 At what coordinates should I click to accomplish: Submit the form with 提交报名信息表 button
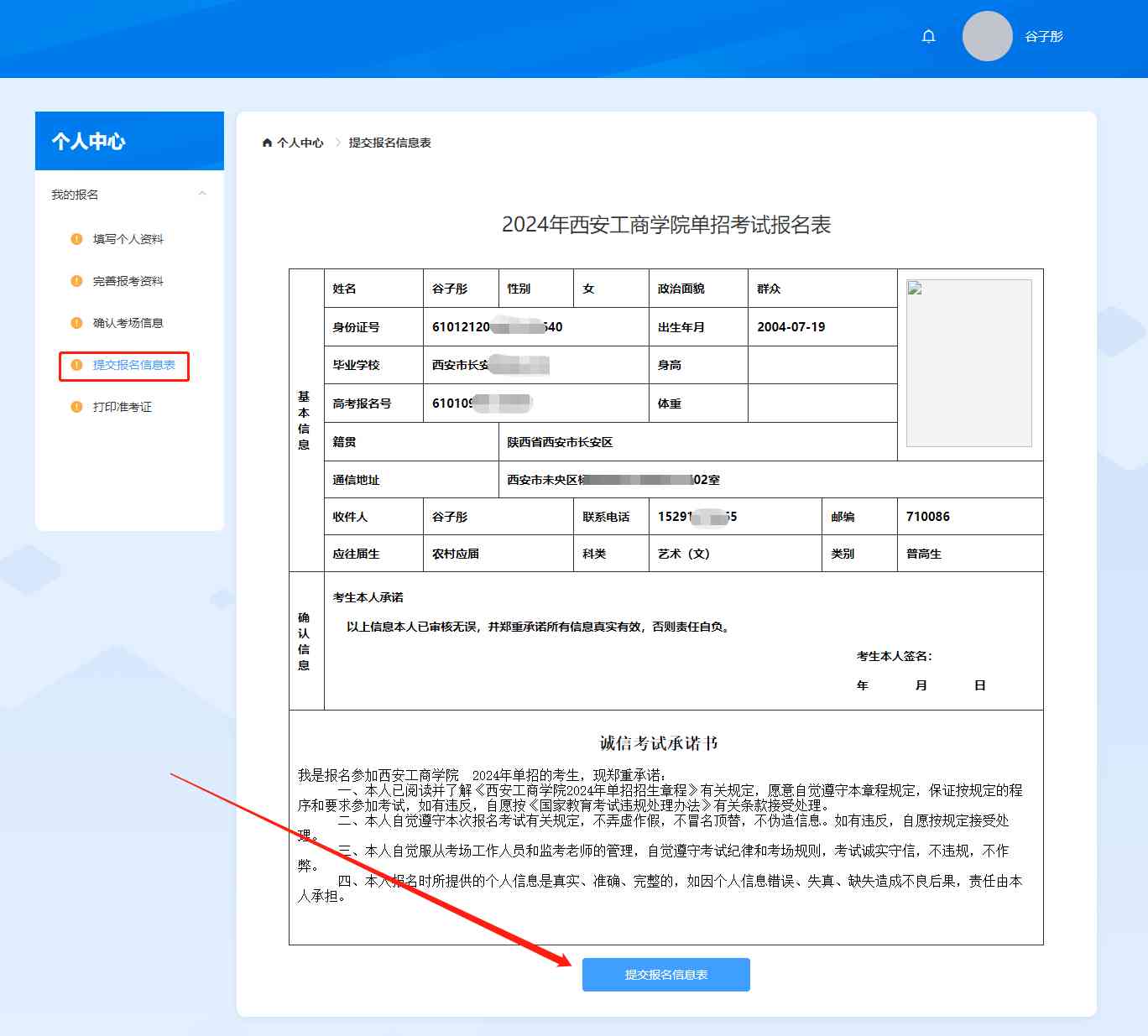pyautogui.click(x=666, y=975)
